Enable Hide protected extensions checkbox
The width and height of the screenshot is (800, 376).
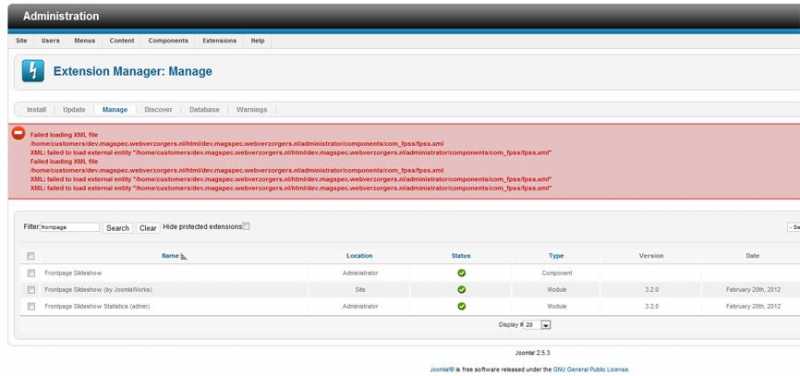tap(246, 226)
